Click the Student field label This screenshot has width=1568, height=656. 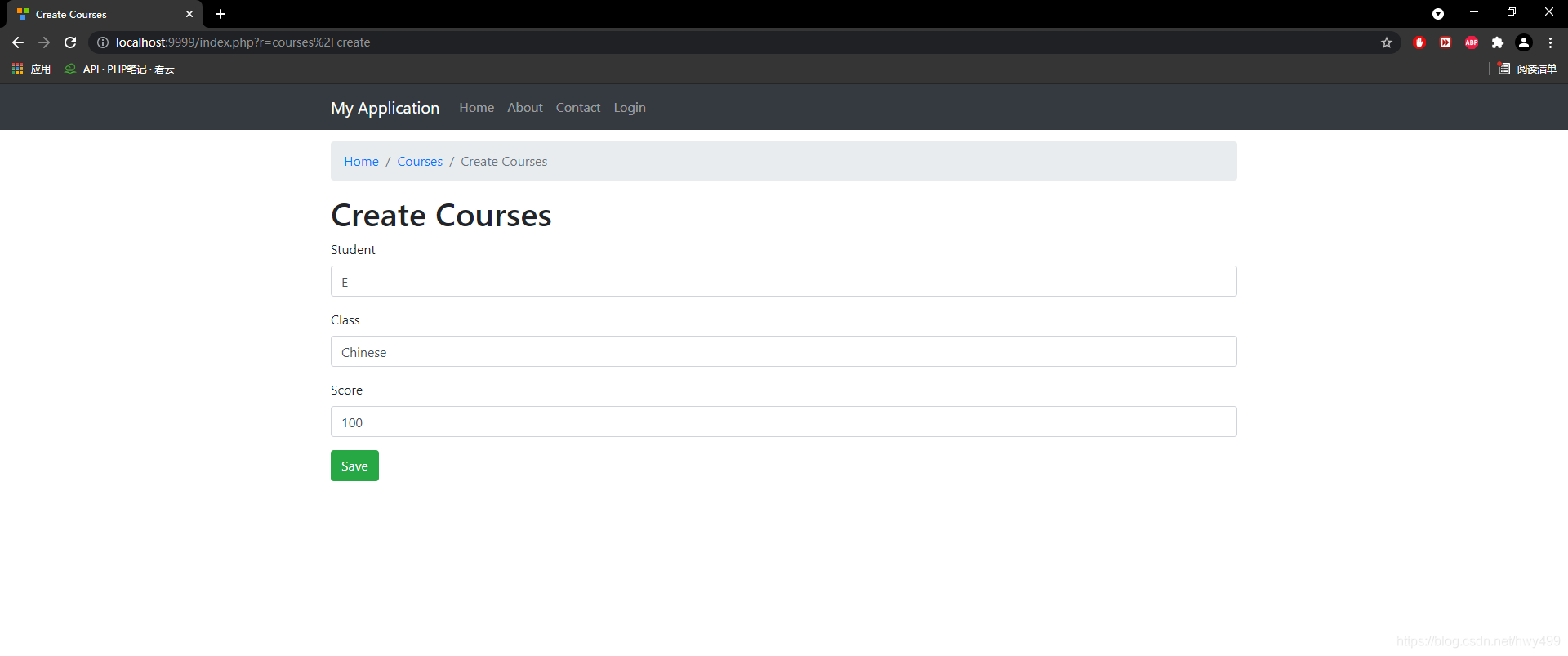[x=353, y=250]
